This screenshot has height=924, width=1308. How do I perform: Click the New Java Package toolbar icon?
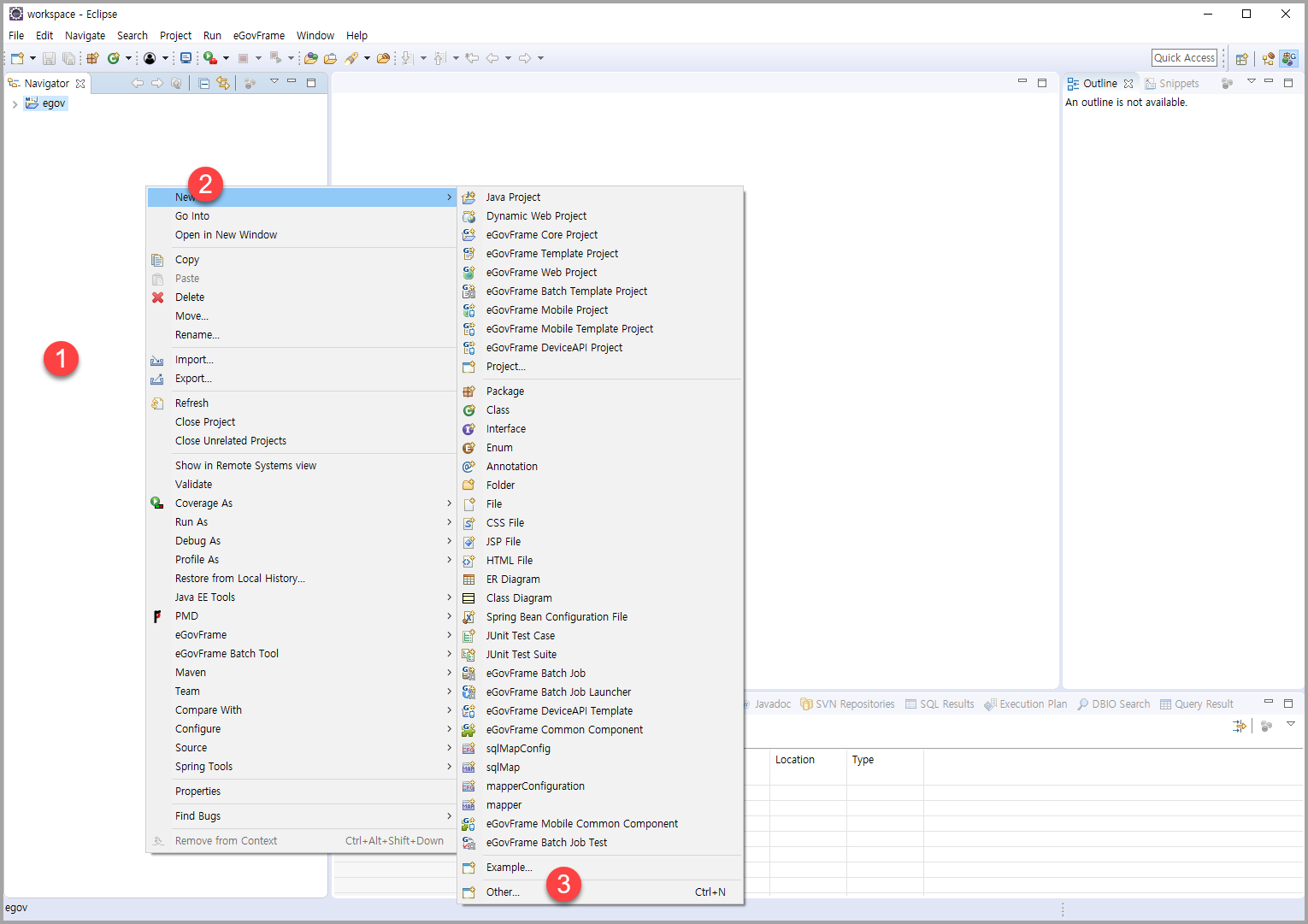[92, 58]
